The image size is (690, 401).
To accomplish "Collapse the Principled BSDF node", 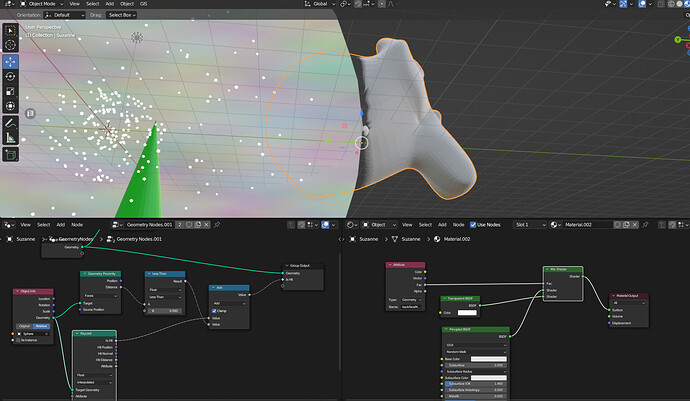I will click(x=446, y=329).
